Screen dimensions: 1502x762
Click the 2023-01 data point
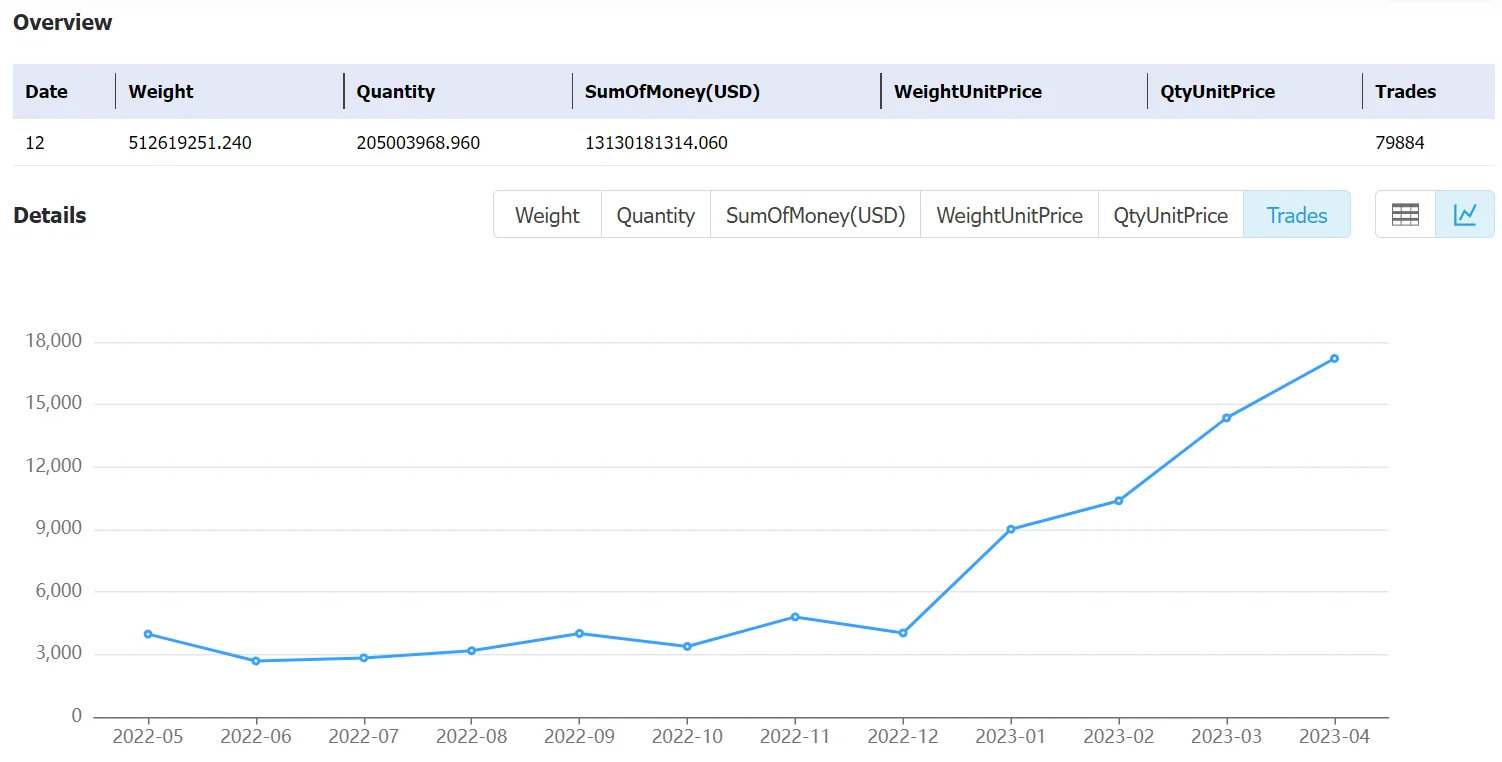1011,529
